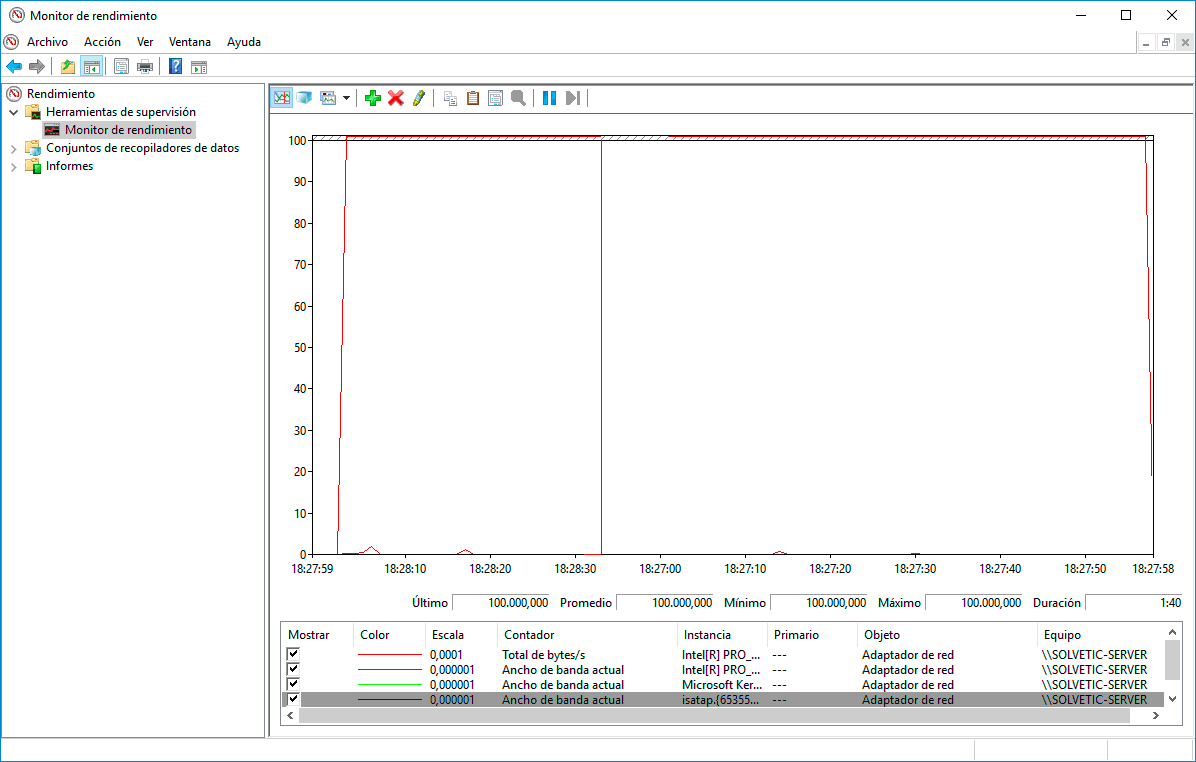
Task: Click the View current activity graph icon
Action: tap(282, 98)
